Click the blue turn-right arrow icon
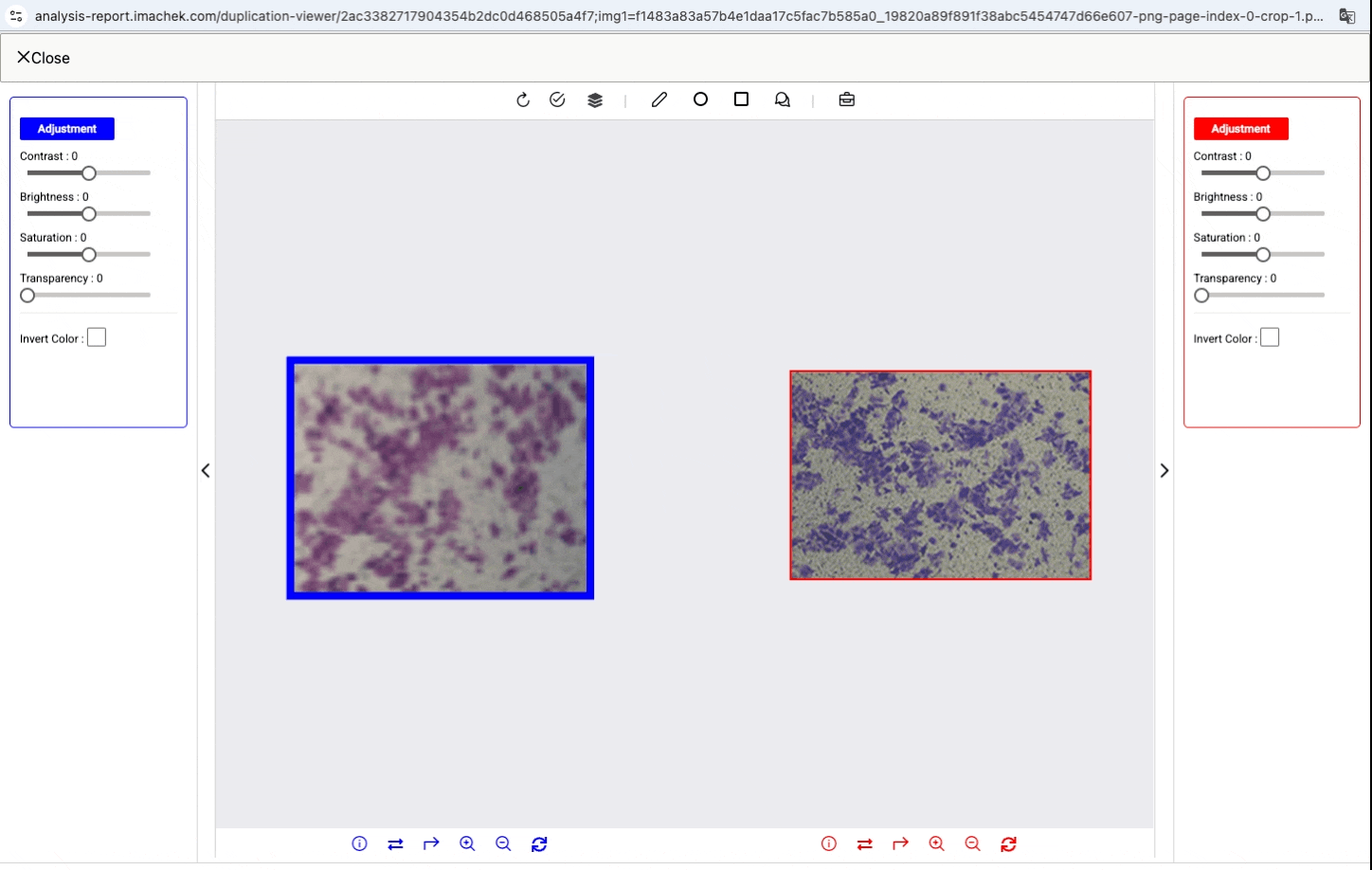 point(431,843)
